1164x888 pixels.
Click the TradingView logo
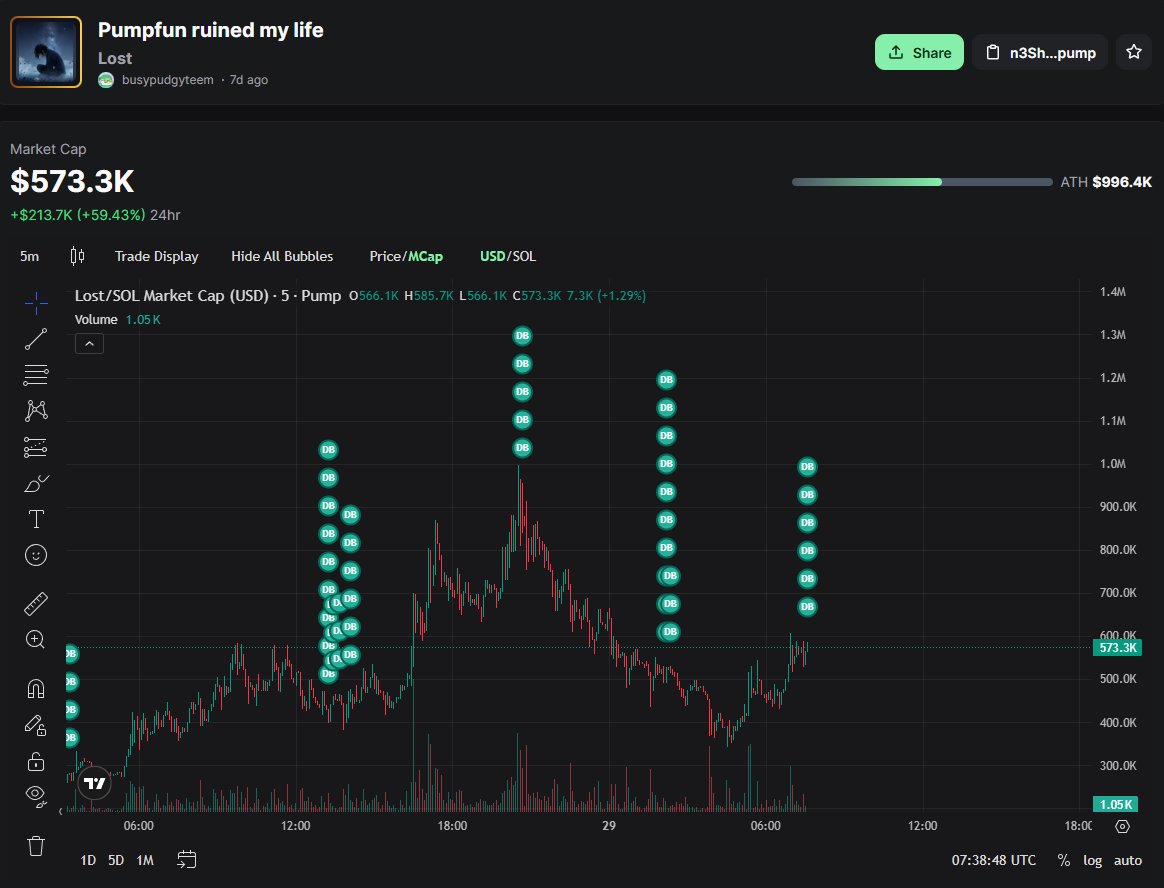[94, 783]
